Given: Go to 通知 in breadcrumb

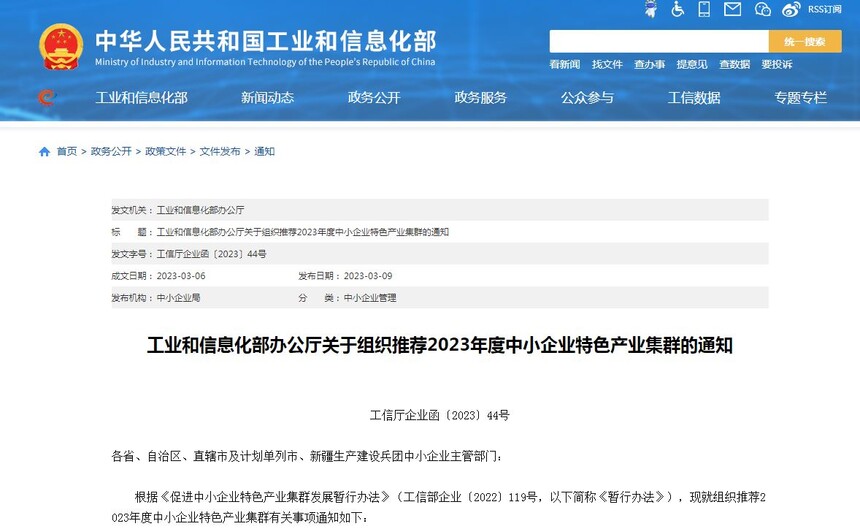Looking at the screenshot, I should [x=264, y=152].
